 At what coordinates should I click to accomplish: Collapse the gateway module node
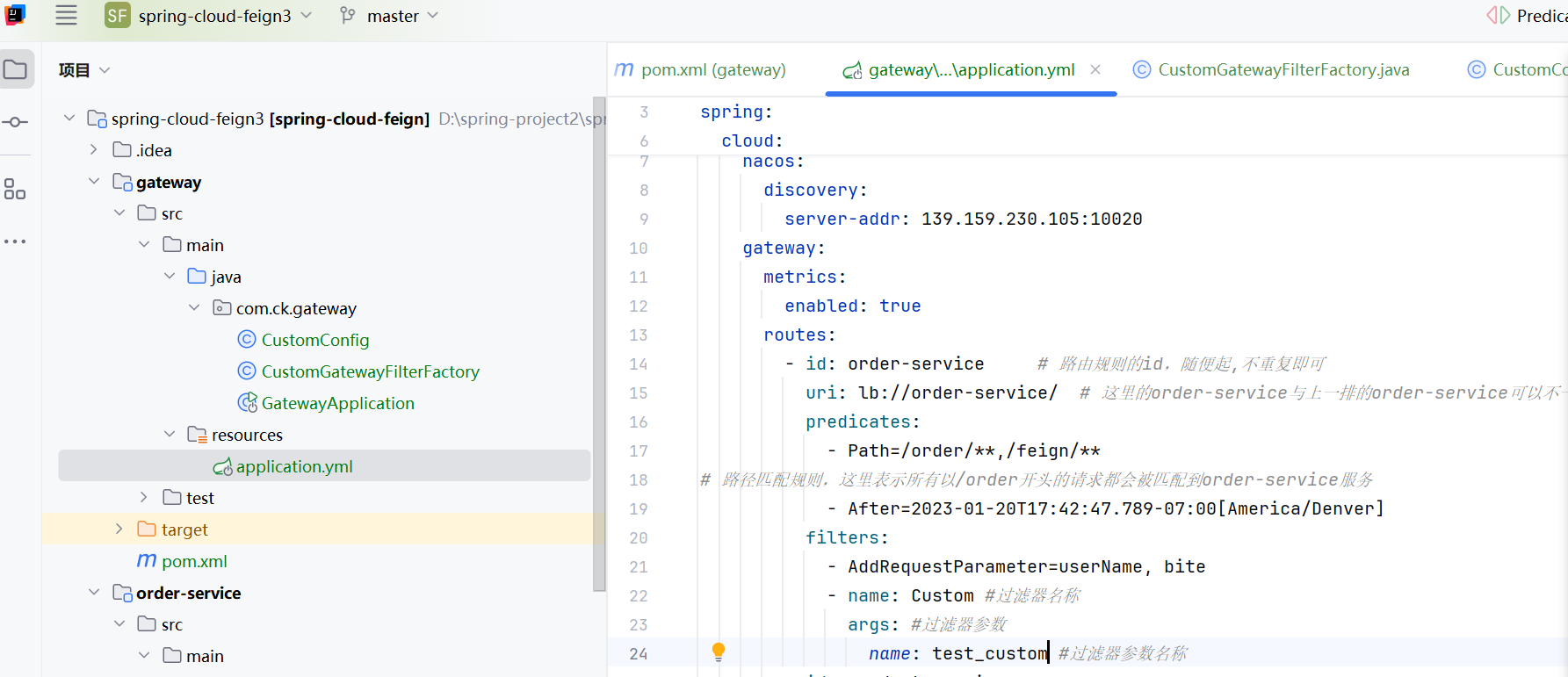pos(94,181)
